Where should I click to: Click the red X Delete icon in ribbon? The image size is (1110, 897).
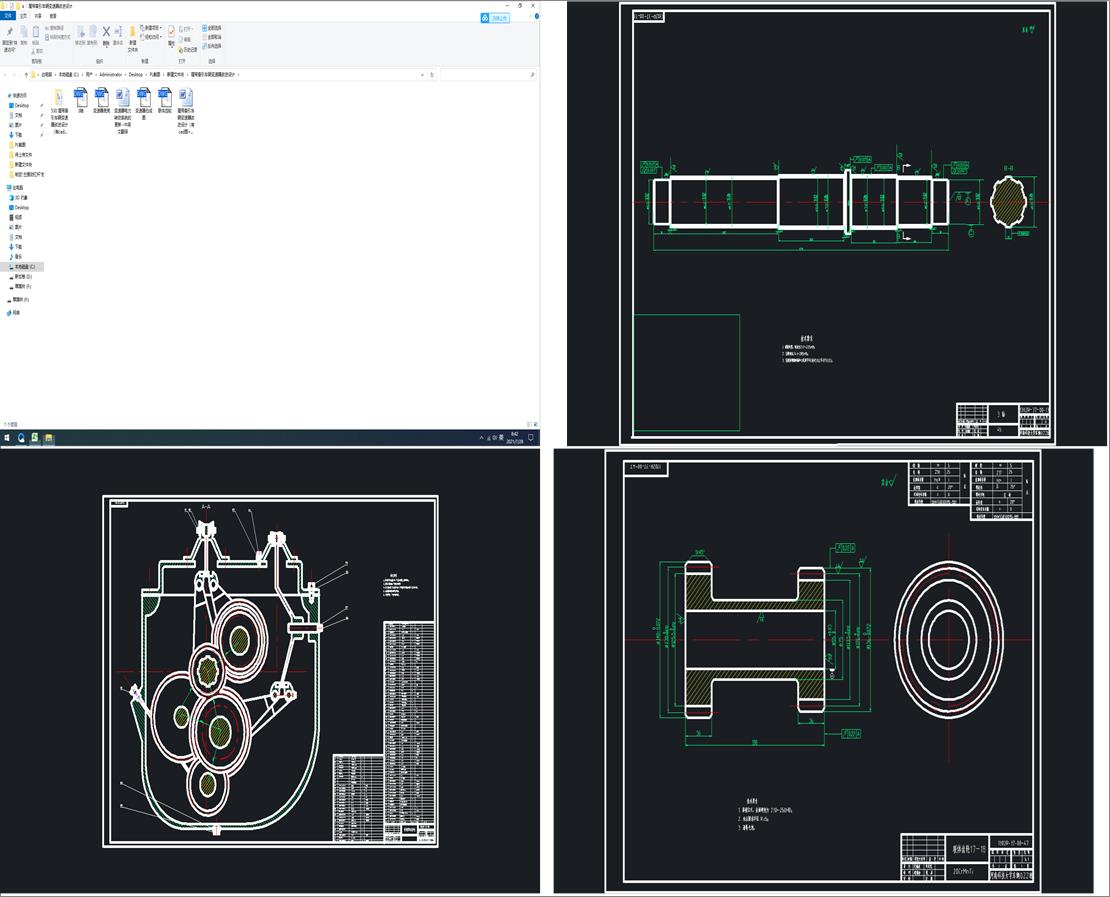point(106,32)
